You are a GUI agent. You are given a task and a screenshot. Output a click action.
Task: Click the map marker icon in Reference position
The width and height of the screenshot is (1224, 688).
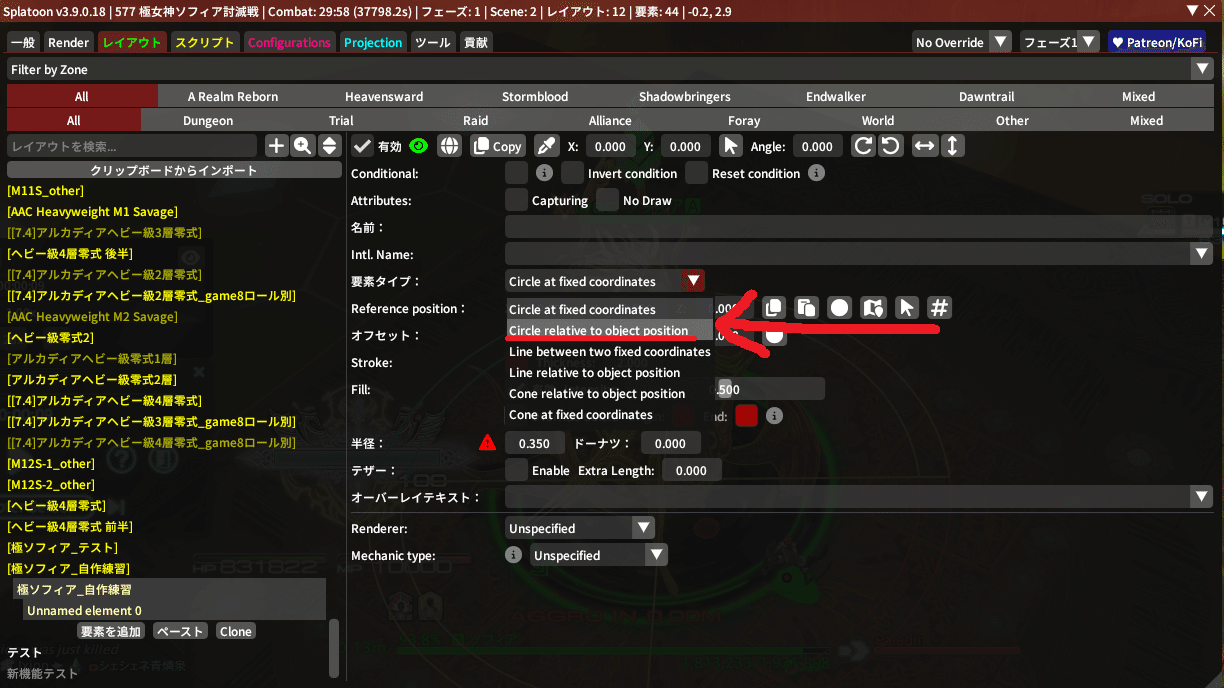872,308
